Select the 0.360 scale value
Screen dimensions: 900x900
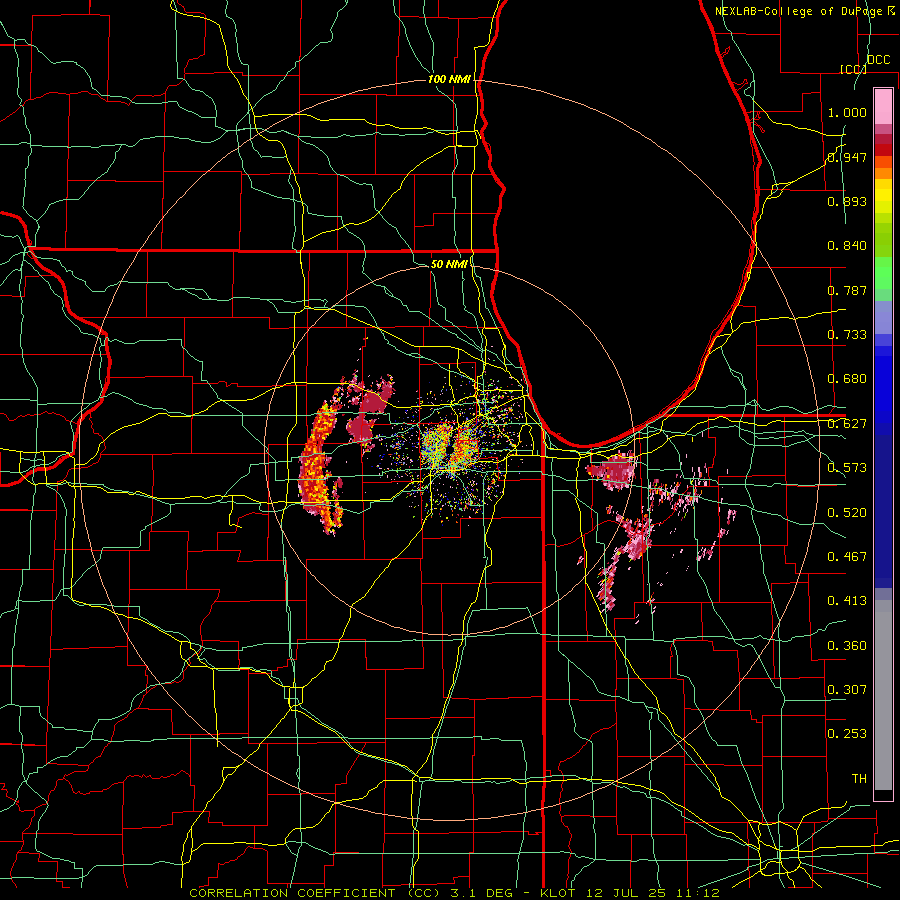click(x=847, y=646)
